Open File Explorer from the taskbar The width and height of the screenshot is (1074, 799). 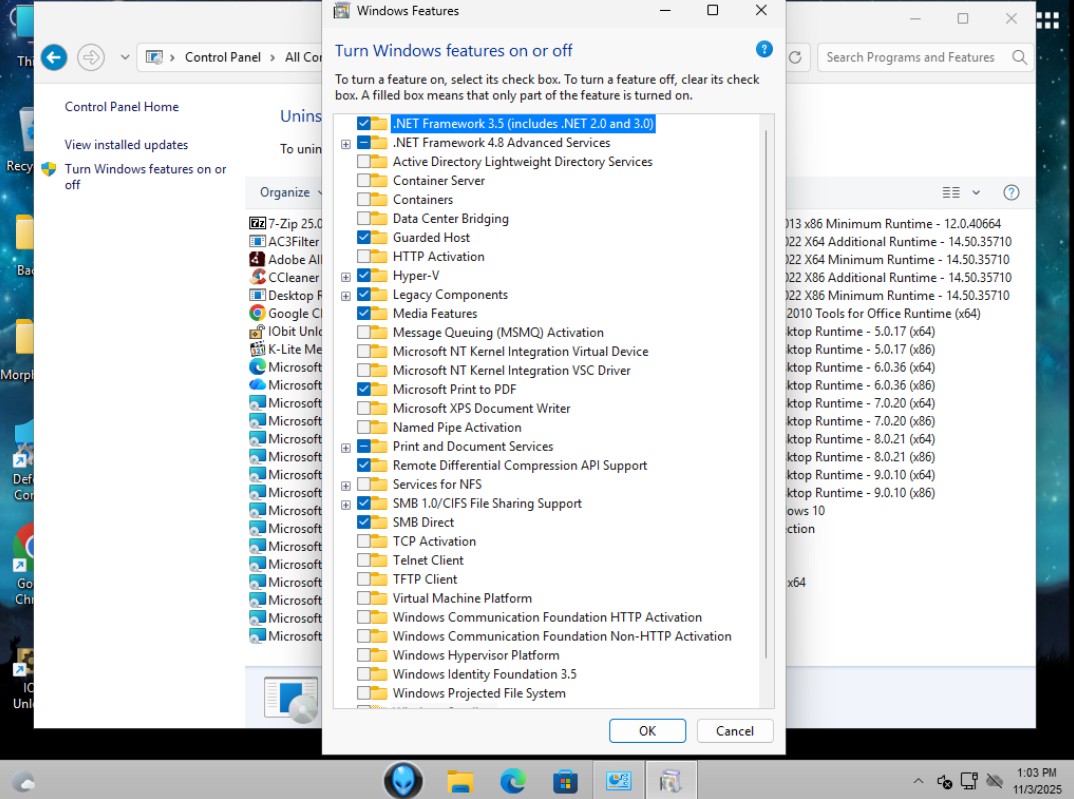459,781
